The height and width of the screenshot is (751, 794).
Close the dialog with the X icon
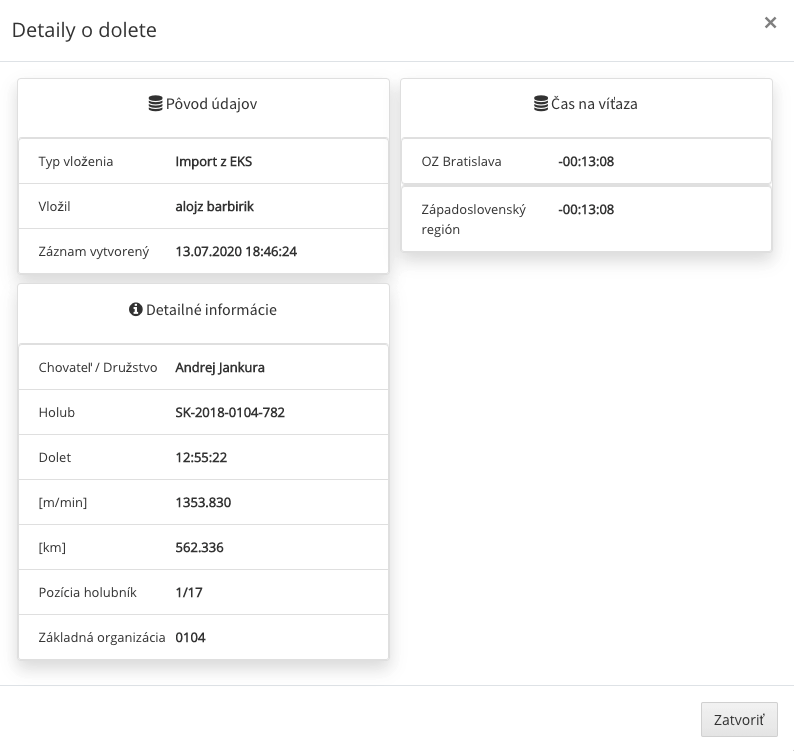pyautogui.click(x=770, y=23)
